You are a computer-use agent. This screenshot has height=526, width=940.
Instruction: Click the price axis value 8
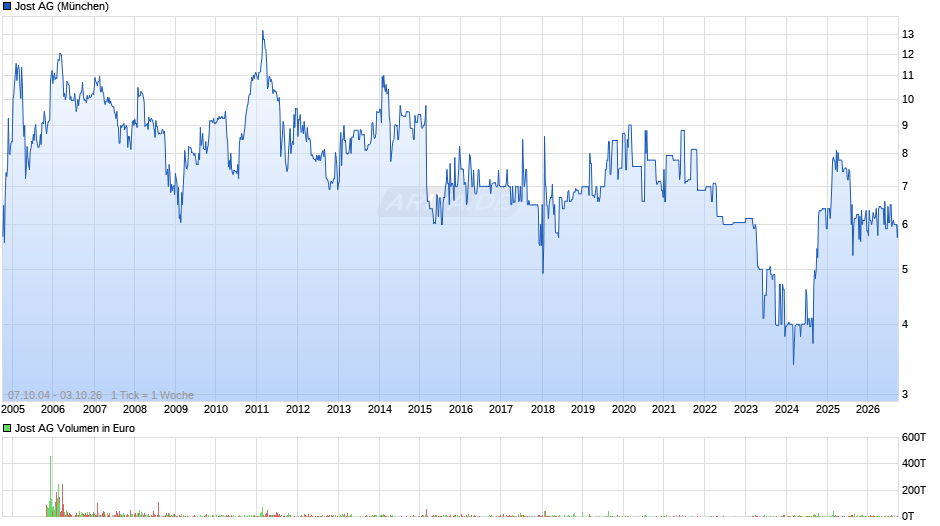coord(905,154)
